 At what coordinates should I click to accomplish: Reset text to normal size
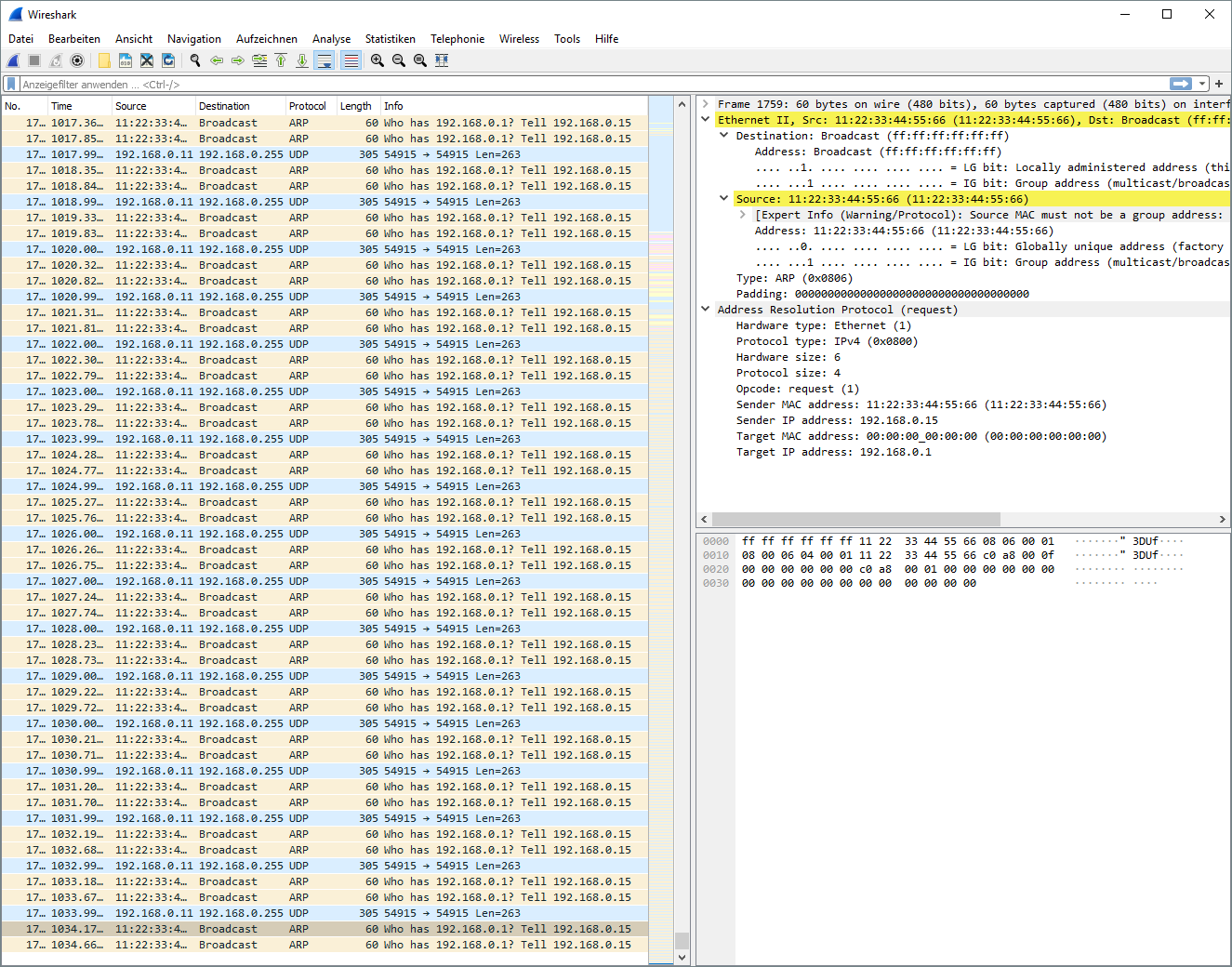tap(420, 60)
